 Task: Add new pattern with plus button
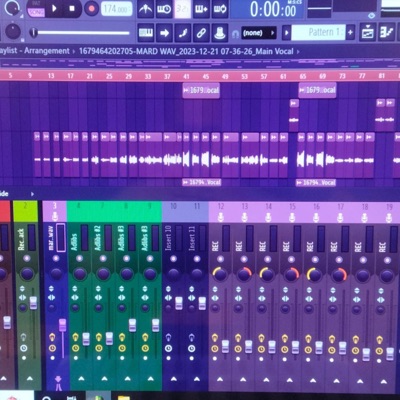coord(350,33)
